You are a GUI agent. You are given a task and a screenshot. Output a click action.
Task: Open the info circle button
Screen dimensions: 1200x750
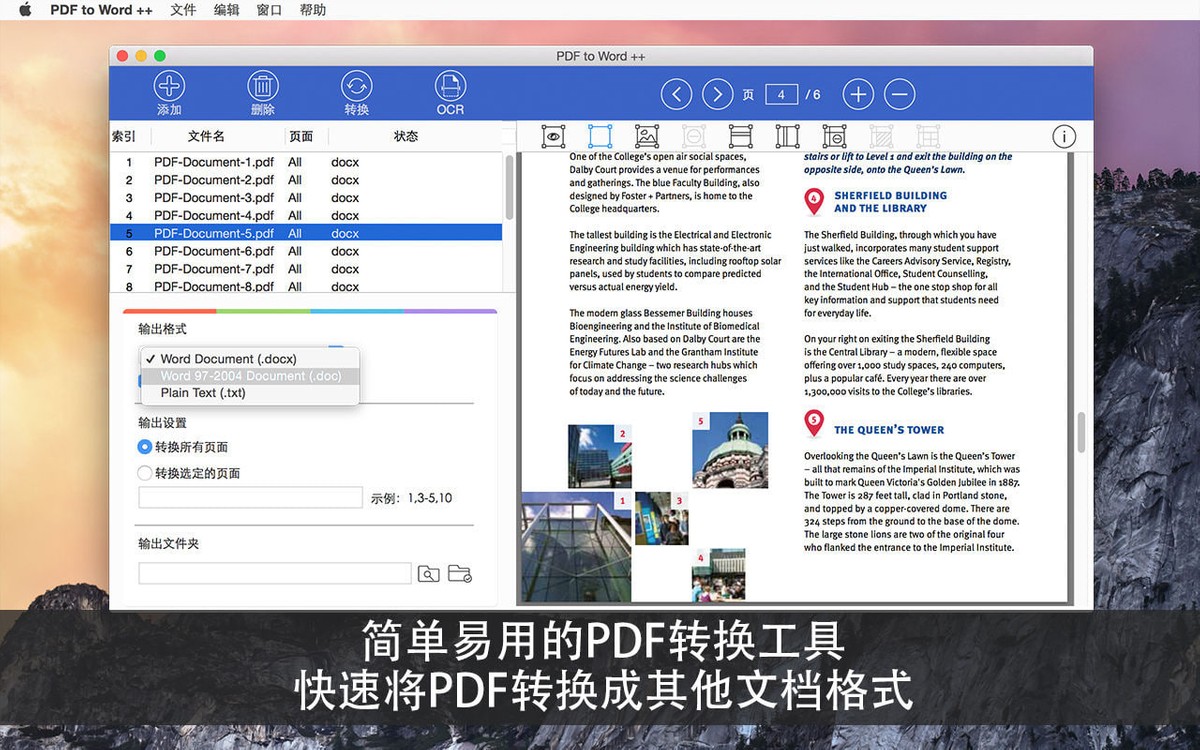1064,136
